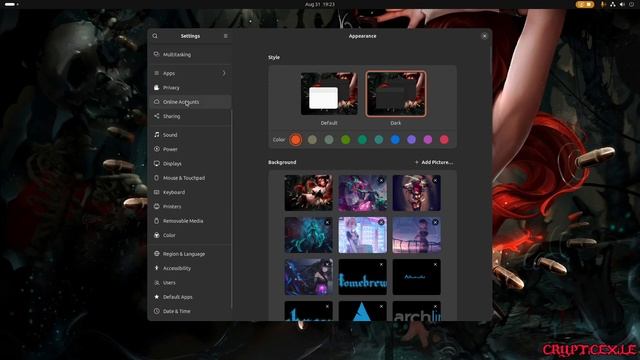Open Region & Language settings
The width and height of the screenshot is (640, 360).
click(x=190, y=253)
